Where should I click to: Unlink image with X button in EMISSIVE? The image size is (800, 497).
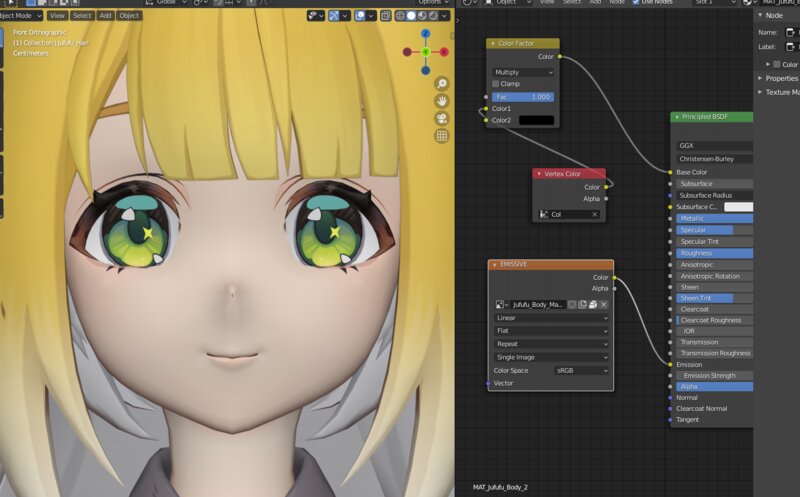(604, 305)
